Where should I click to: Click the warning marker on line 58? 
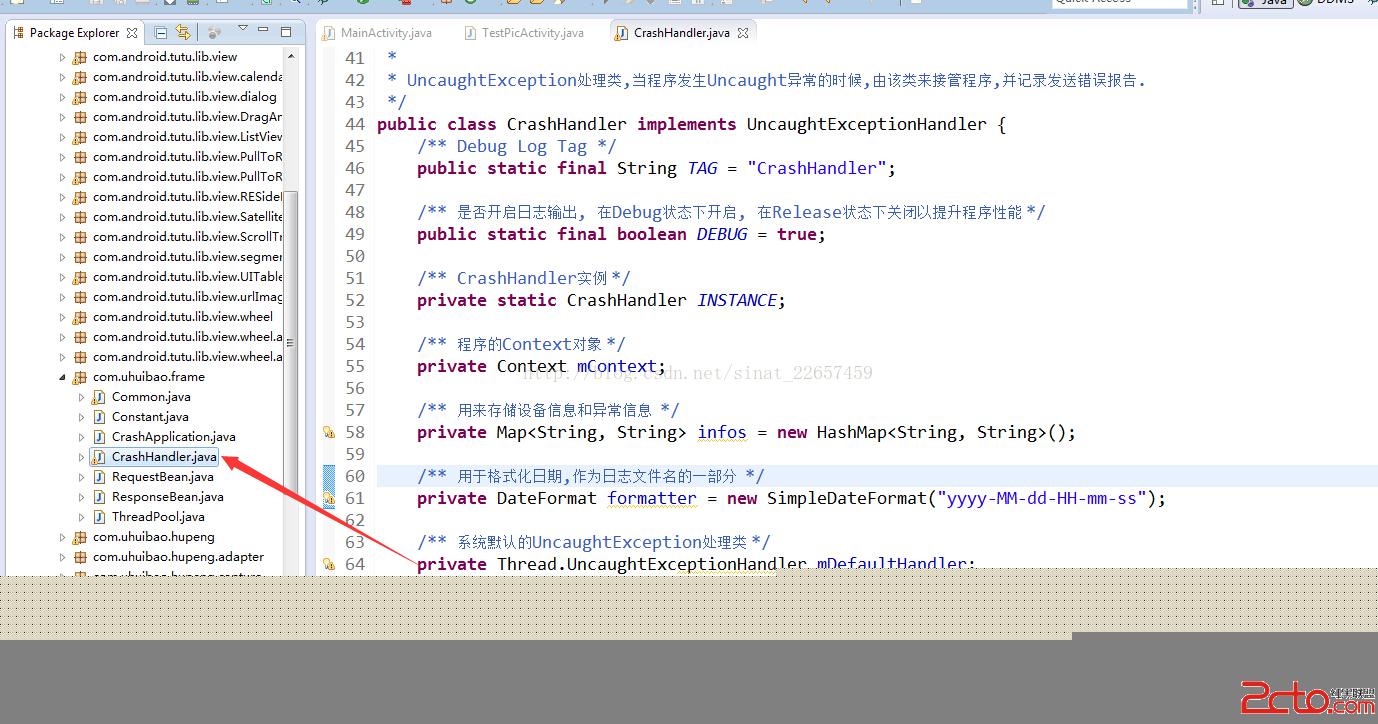328,433
